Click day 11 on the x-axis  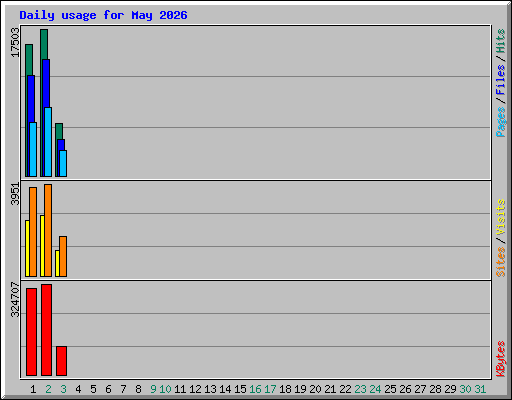tap(180, 389)
